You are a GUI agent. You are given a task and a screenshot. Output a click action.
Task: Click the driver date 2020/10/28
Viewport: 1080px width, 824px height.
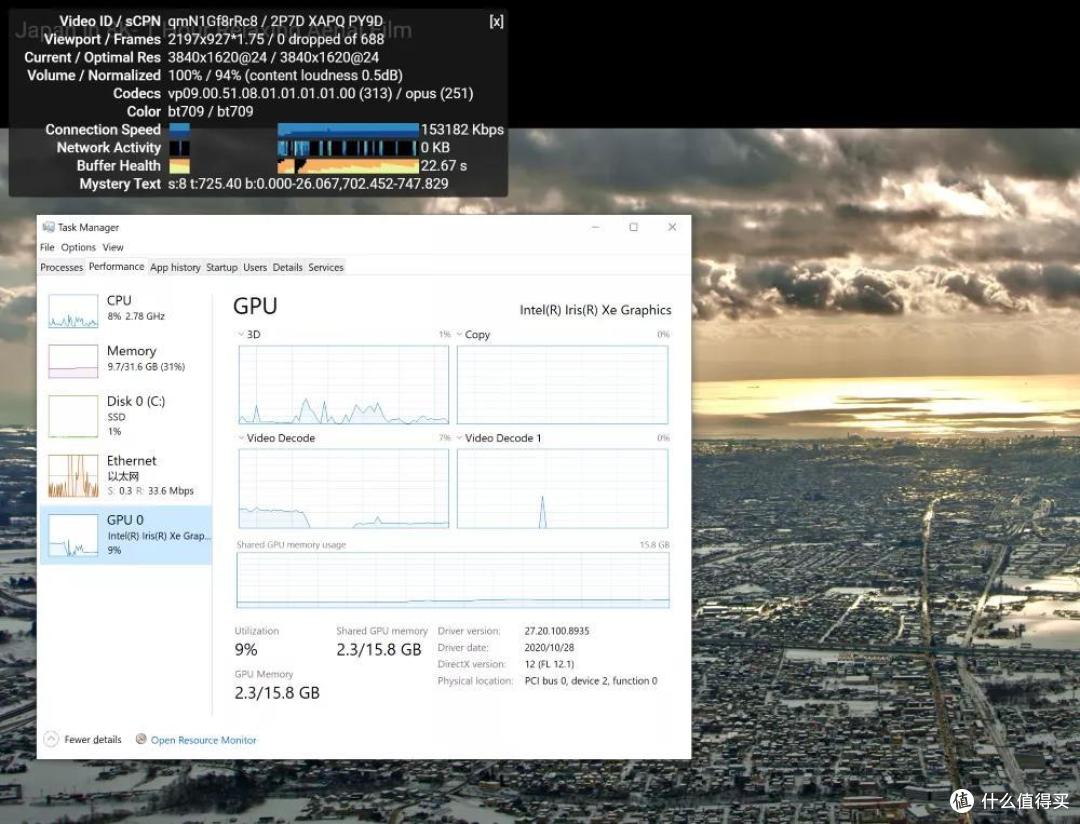[x=549, y=648]
